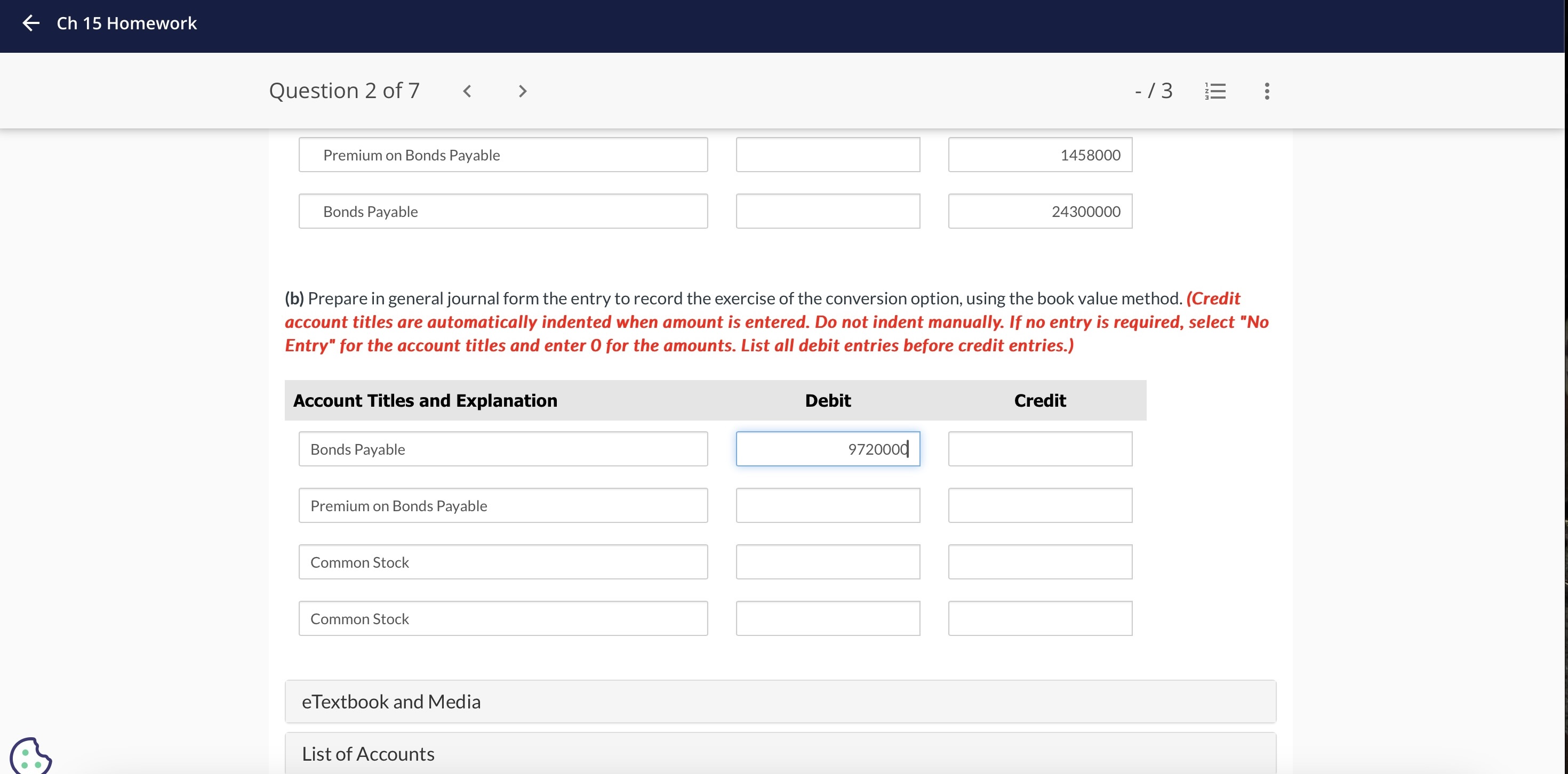Click debit field for Premium on Bonds Payable in part (b)
This screenshot has height=774, width=1568.
coord(827,506)
